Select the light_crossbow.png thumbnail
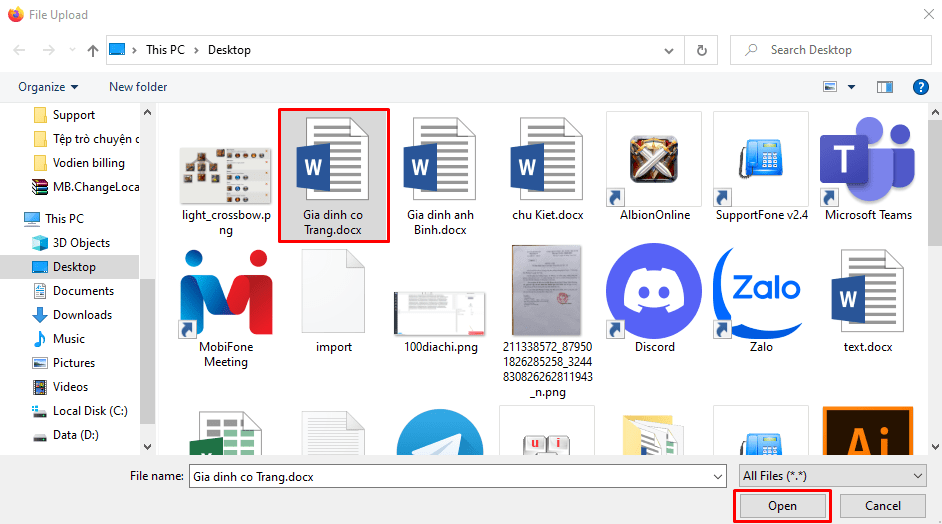 coord(226,175)
